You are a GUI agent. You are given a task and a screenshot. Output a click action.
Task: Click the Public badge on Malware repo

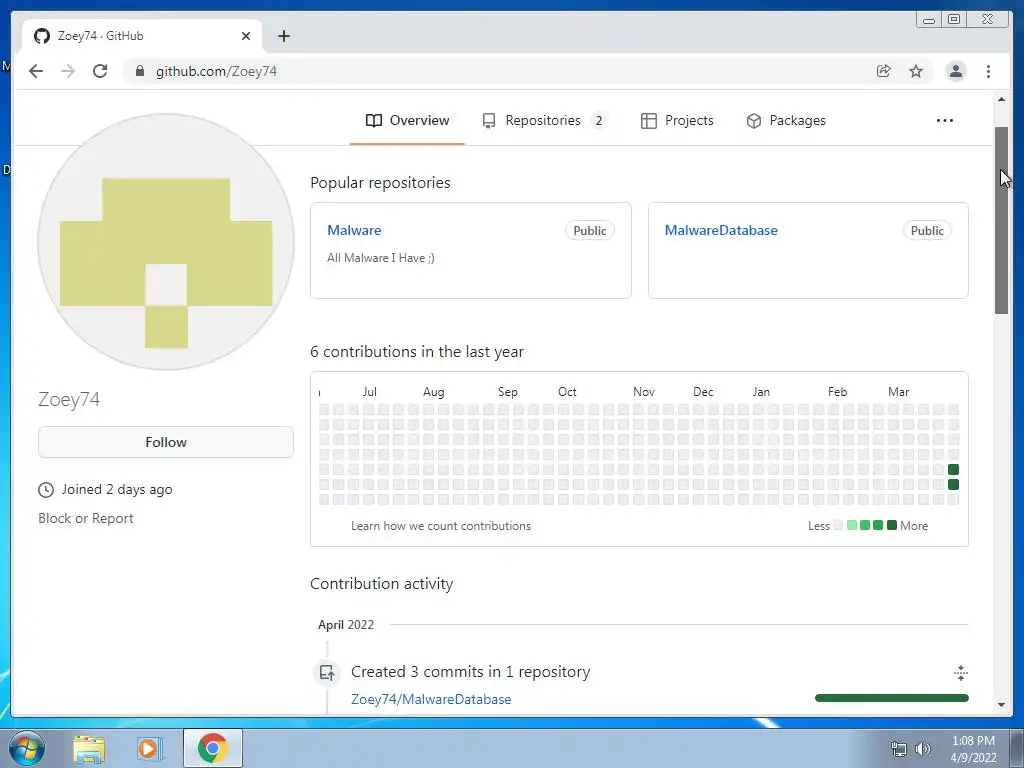tap(590, 231)
